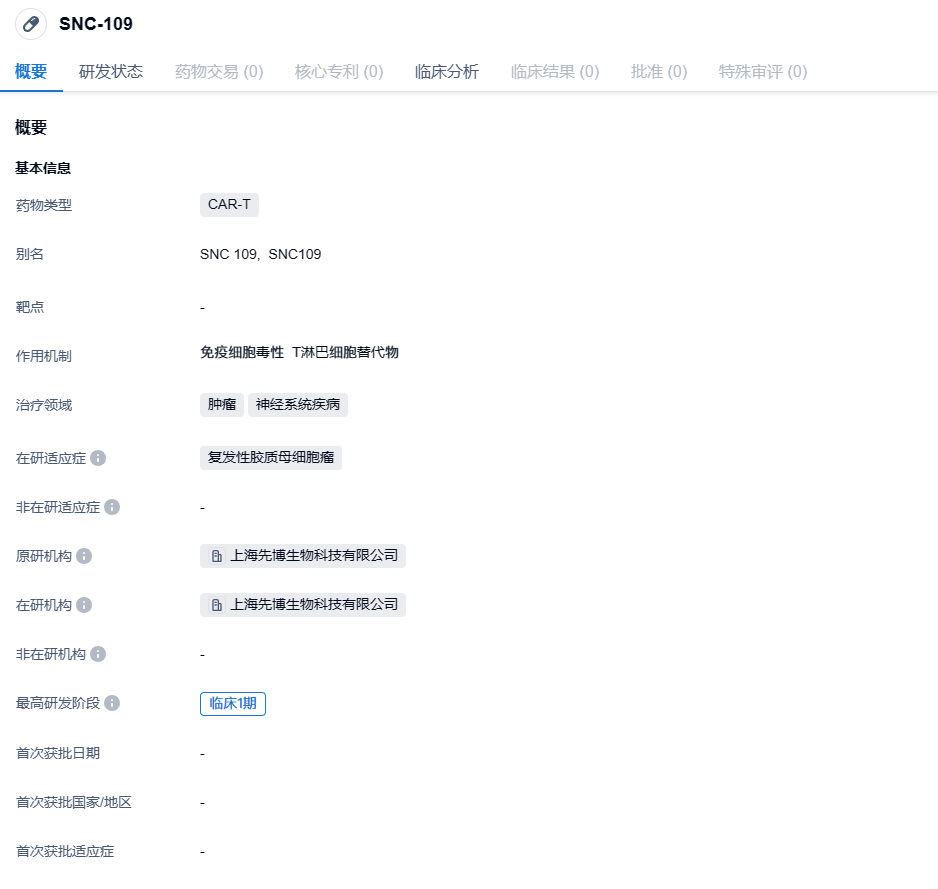The image size is (938, 889).
Task: Click info icon beside 原研机构
Action: (x=84, y=556)
